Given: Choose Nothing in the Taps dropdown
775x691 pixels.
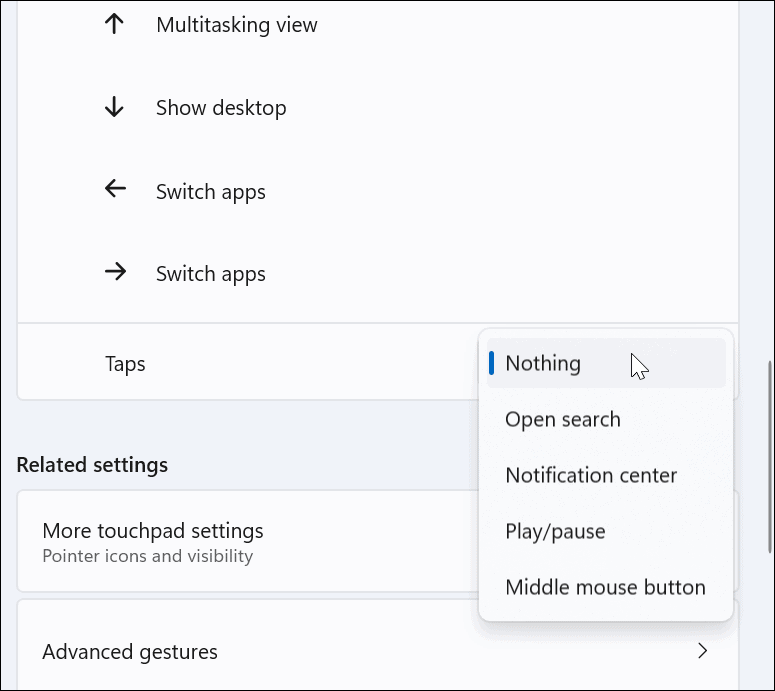Looking at the screenshot, I should tap(543, 363).
